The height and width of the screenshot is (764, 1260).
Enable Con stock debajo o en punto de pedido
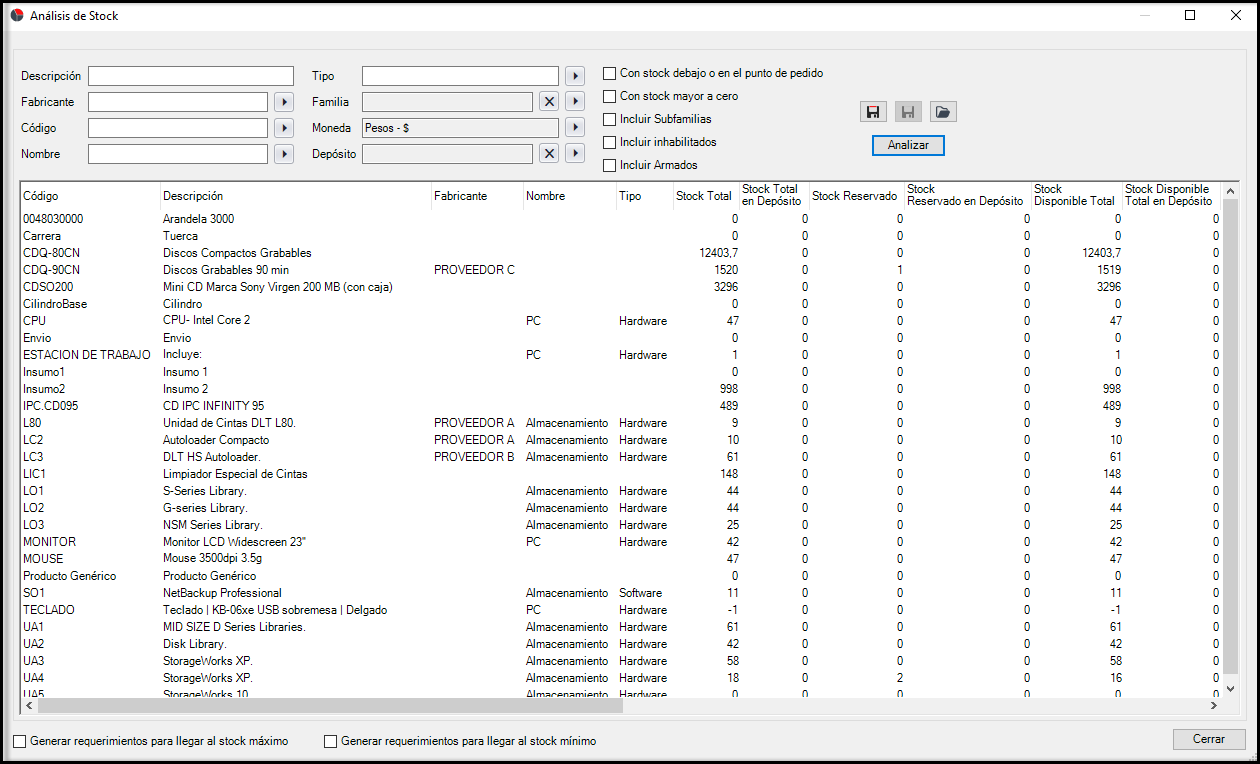(x=609, y=73)
